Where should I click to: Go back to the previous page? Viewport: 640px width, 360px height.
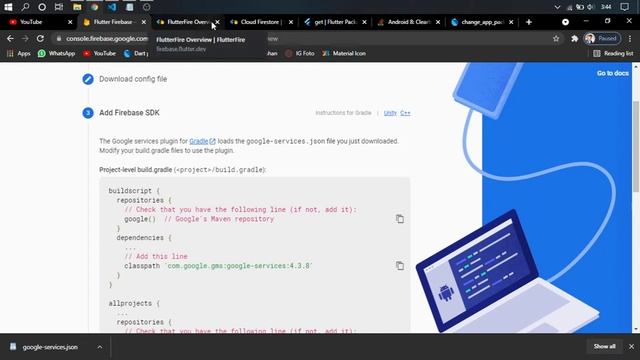point(10,38)
